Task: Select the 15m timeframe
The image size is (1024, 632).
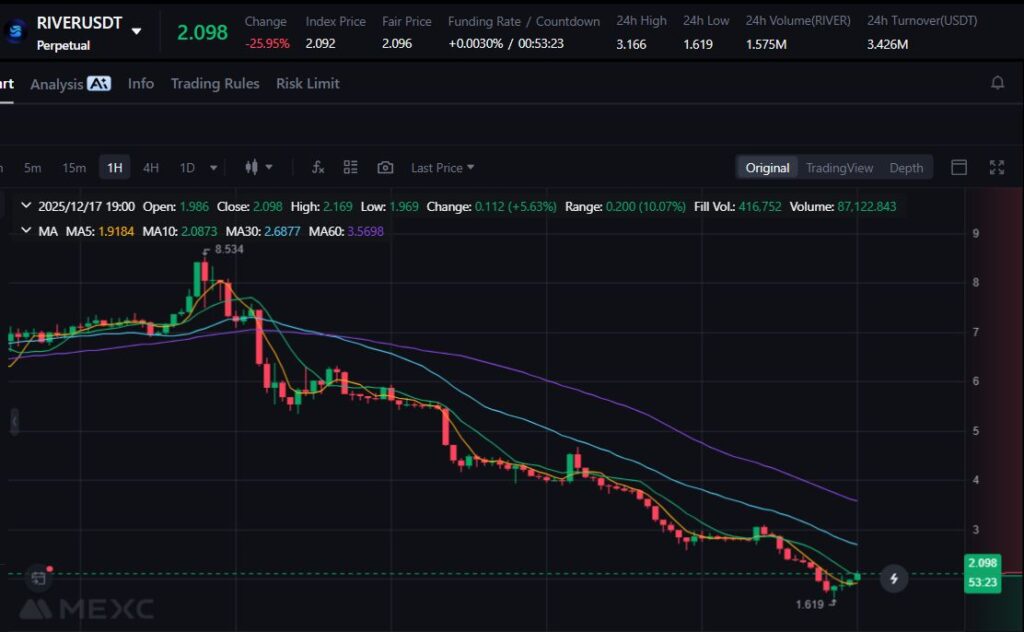Action: tap(74, 168)
